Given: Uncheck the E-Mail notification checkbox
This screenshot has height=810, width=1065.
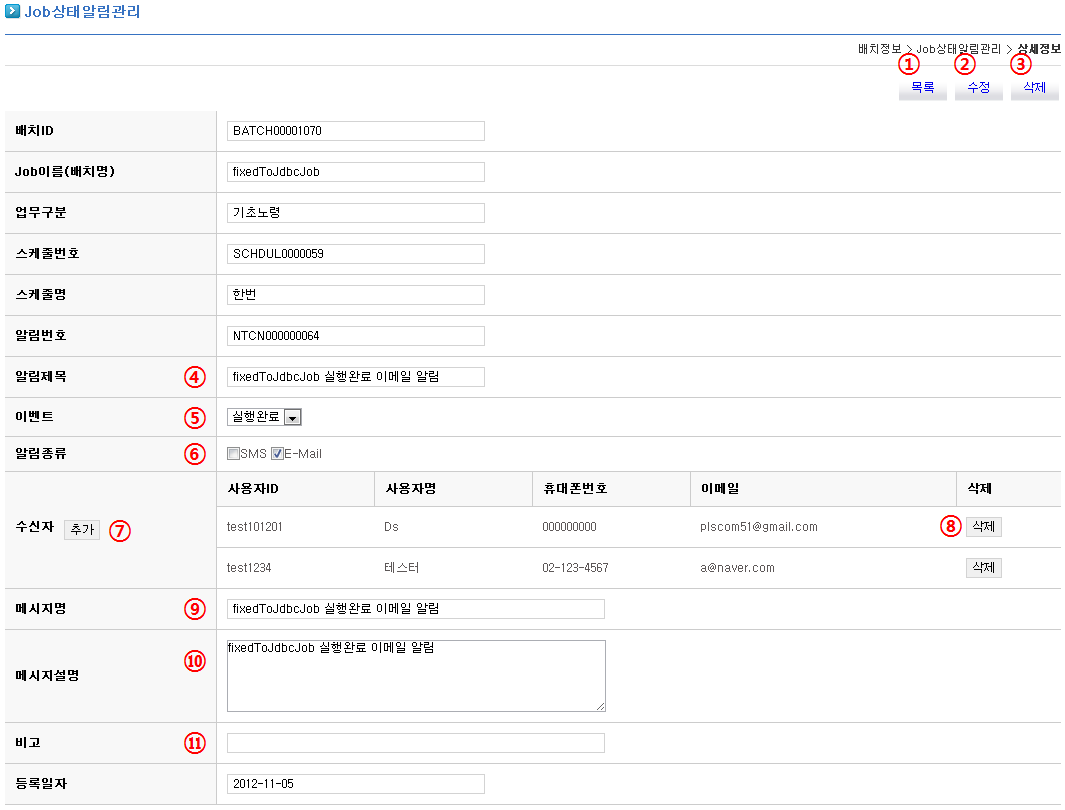Looking at the screenshot, I should tap(277, 454).
